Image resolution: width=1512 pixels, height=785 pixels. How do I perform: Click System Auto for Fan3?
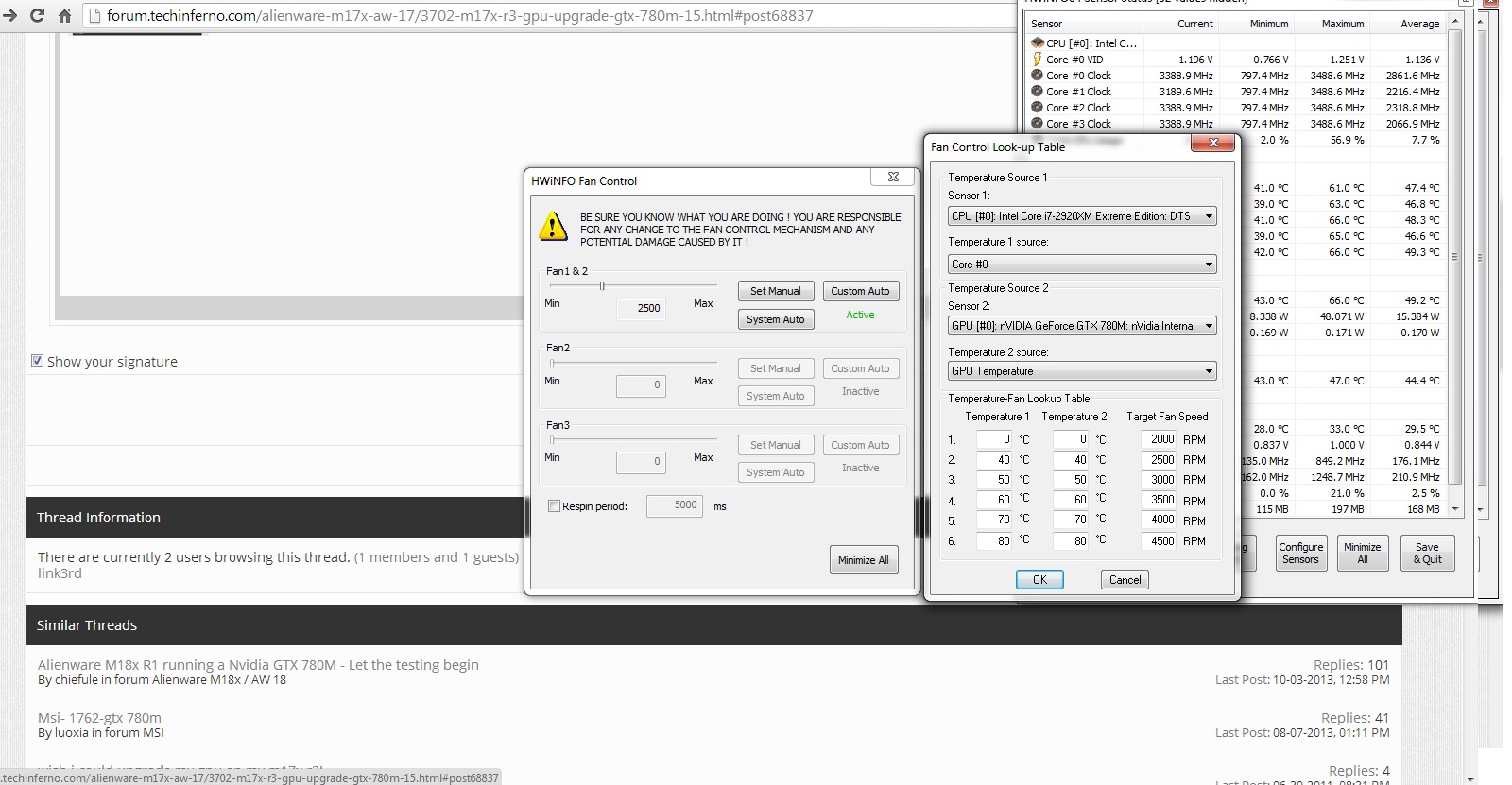point(775,472)
